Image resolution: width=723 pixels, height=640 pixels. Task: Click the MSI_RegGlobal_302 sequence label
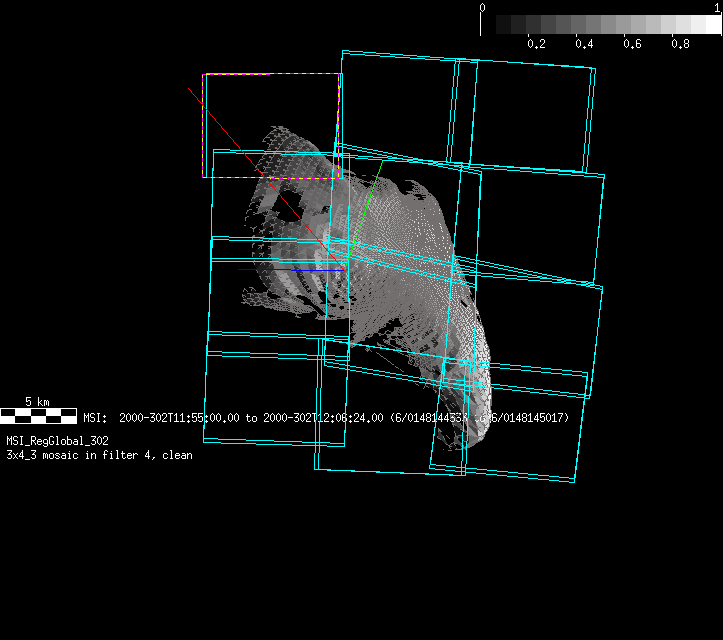(x=58, y=440)
